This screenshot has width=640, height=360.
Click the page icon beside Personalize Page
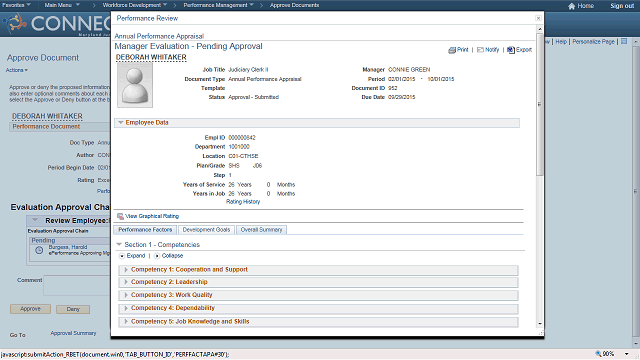(624, 42)
